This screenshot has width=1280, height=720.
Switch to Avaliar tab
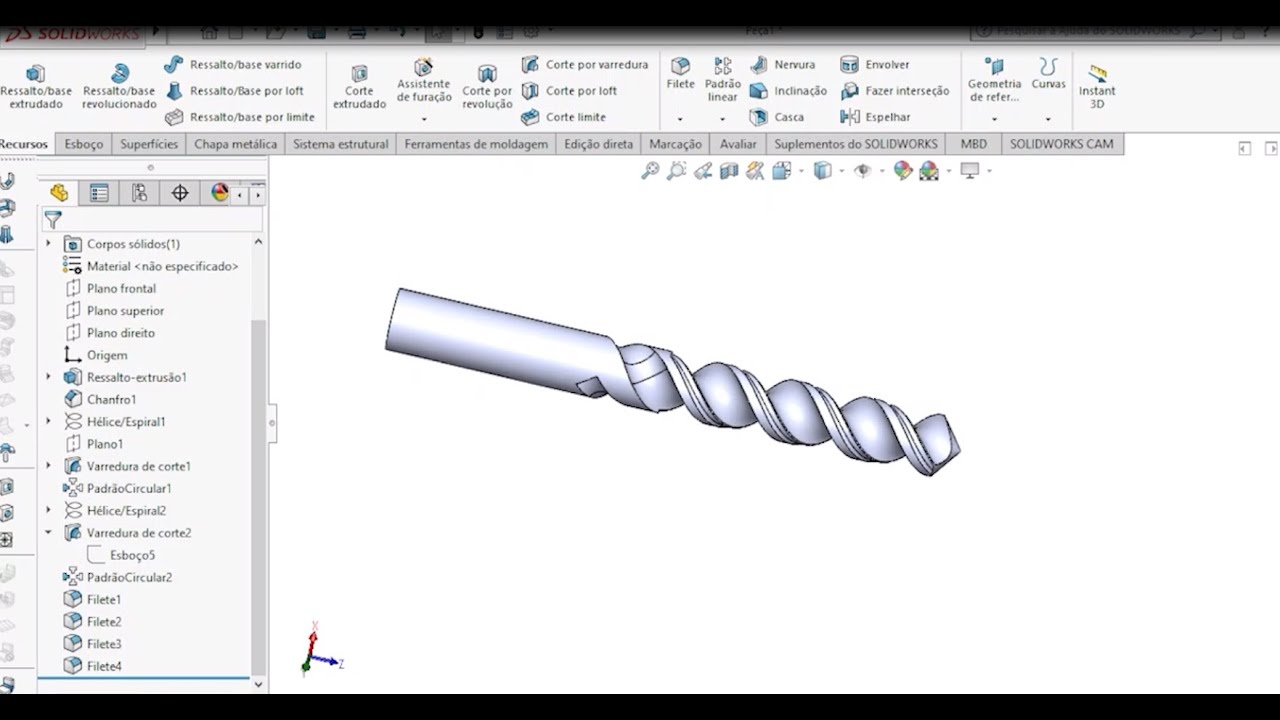738,144
